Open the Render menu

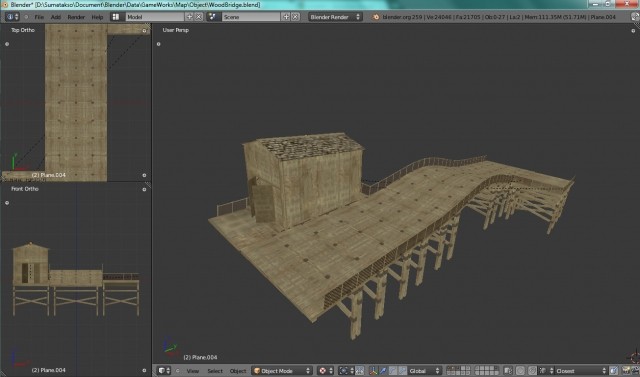(x=76, y=17)
